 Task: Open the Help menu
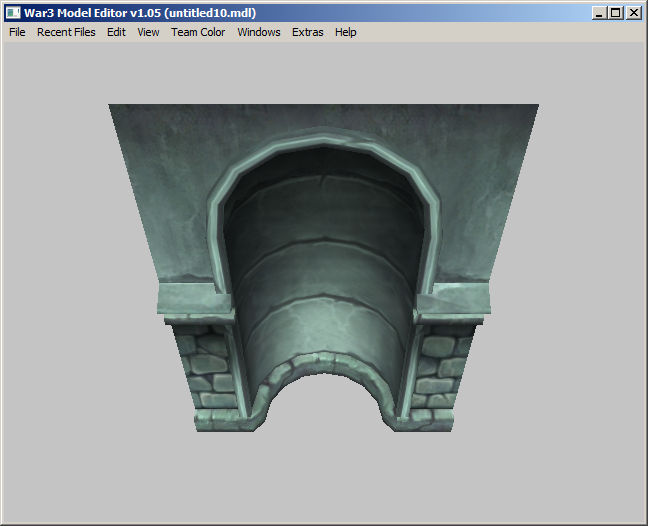[x=345, y=32]
